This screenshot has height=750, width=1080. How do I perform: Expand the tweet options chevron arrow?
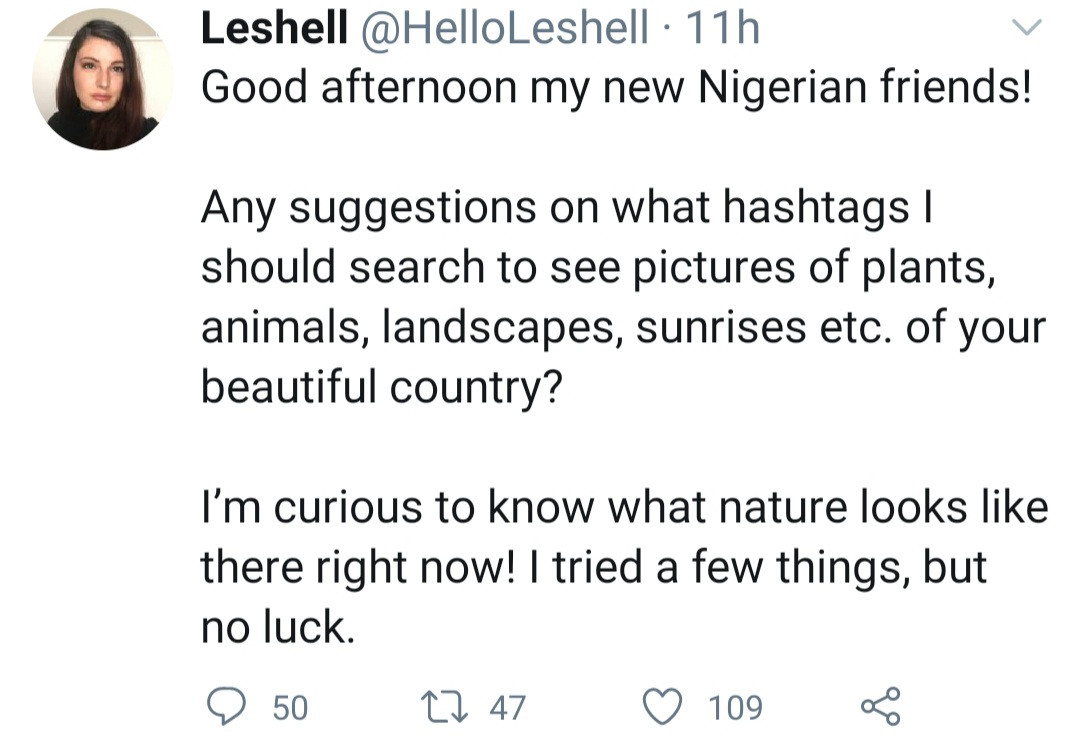[x=1027, y=28]
